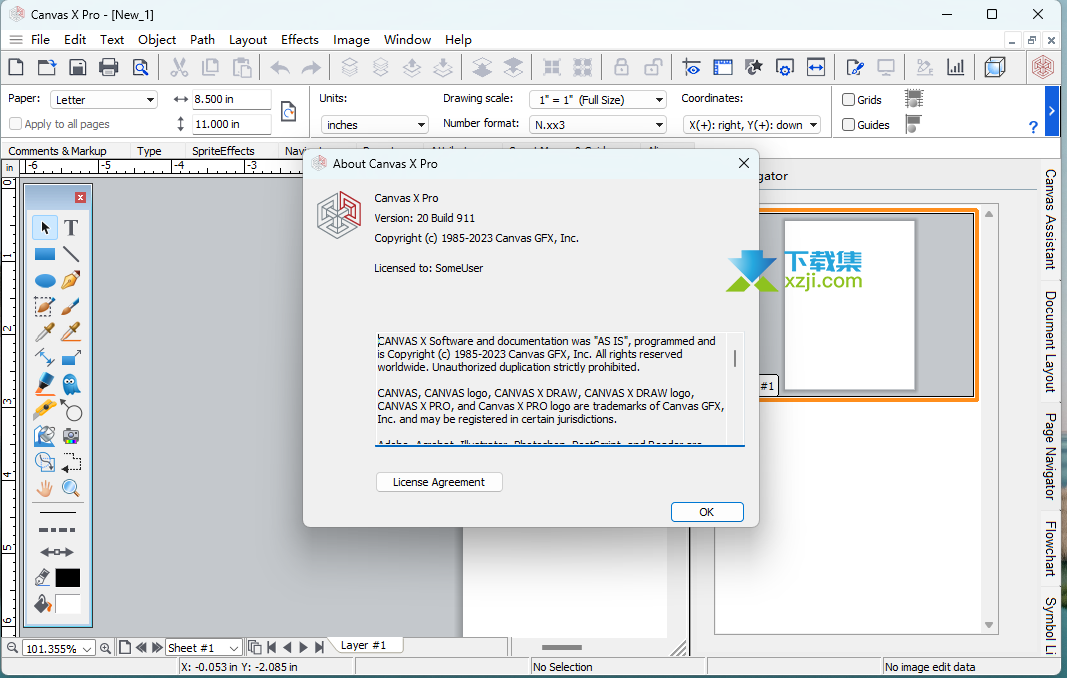Image resolution: width=1067 pixels, height=678 pixels.
Task: Open the License Agreement button
Action: pyautogui.click(x=439, y=482)
